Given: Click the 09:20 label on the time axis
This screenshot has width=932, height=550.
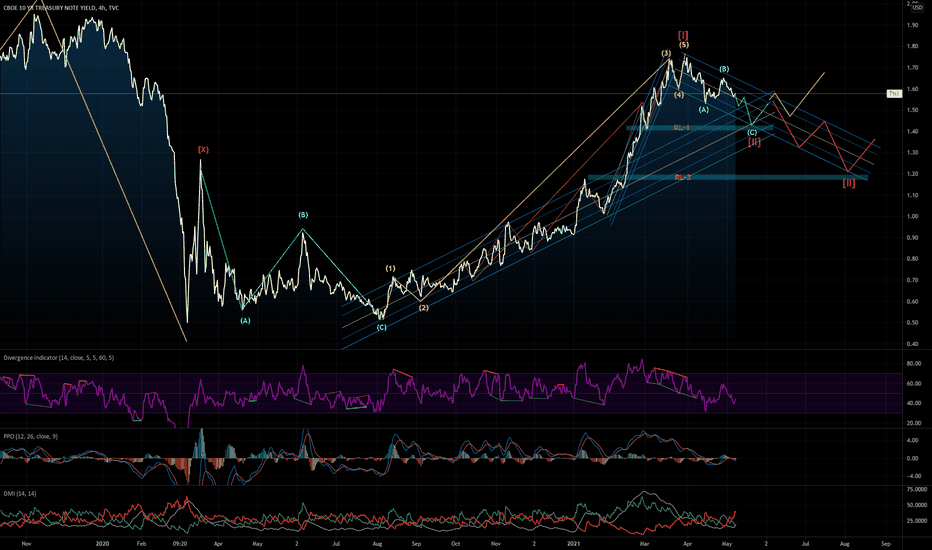Looking at the screenshot, I should (x=180, y=543).
